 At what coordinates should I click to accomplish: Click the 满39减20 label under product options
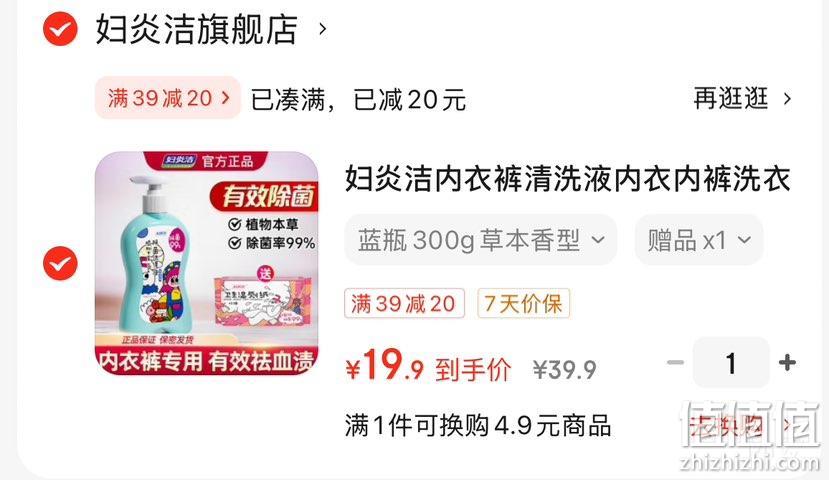click(404, 303)
